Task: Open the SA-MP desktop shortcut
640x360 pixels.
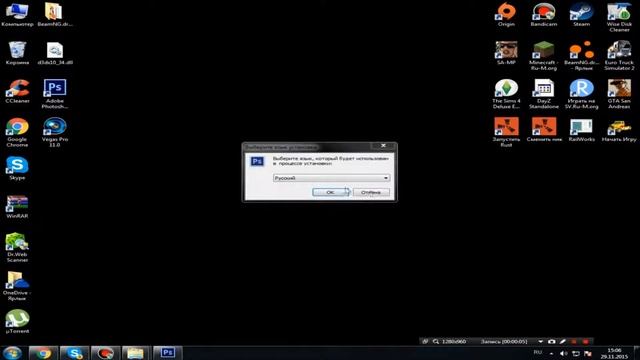Action: [506, 53]
